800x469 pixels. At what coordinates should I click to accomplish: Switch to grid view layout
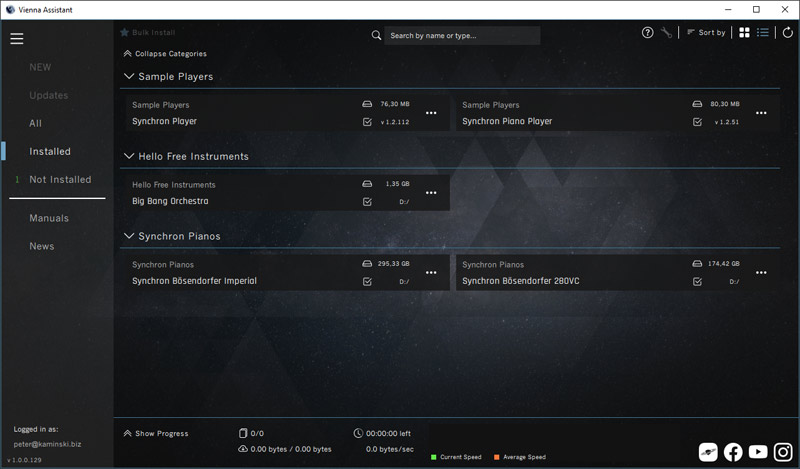click(x=744, y=33)
